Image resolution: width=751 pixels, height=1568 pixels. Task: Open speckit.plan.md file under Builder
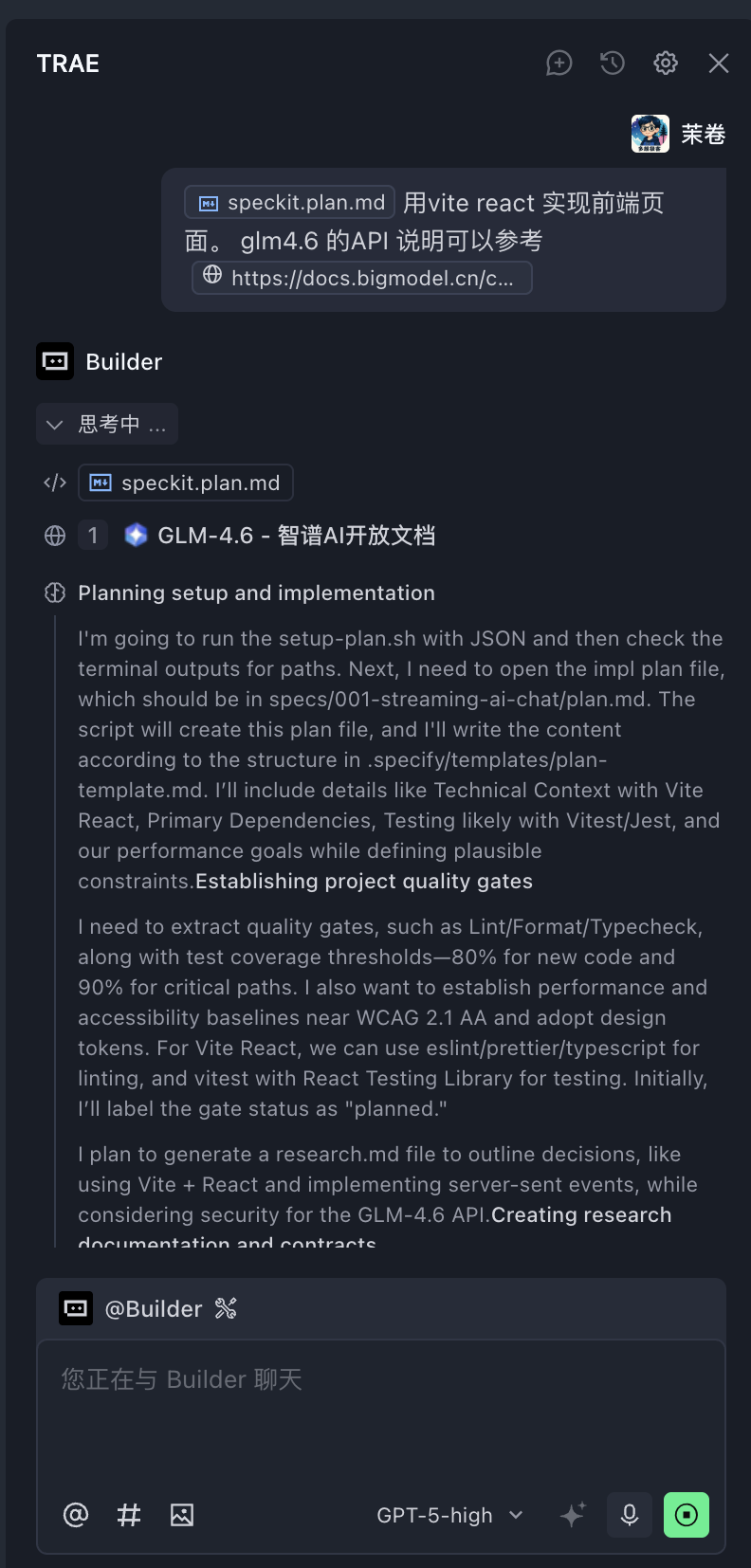point(186,483)
